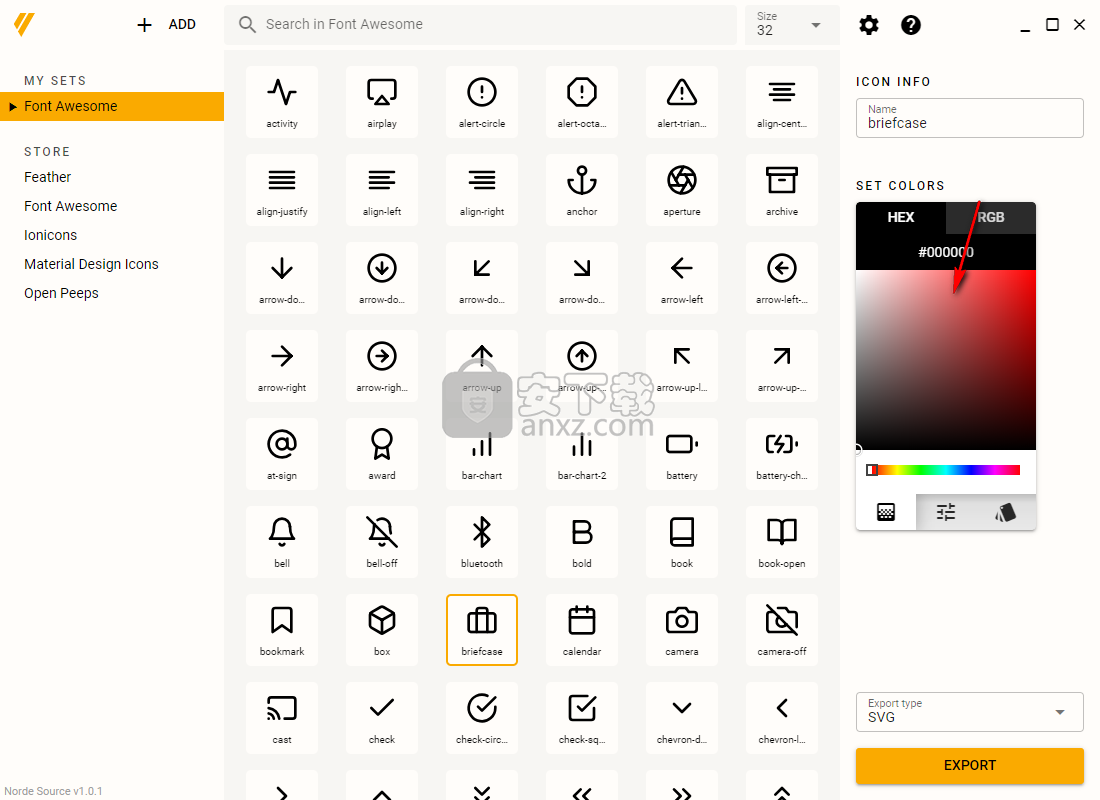Screen dimensions: 1100x800
Task: Select the check-square icon
Action: coord(582,717)
